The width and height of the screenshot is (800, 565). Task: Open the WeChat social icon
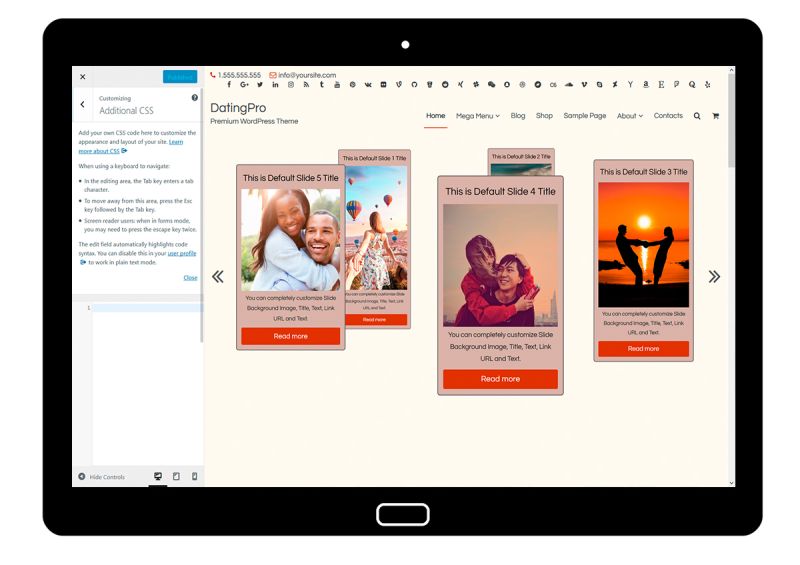491,85
